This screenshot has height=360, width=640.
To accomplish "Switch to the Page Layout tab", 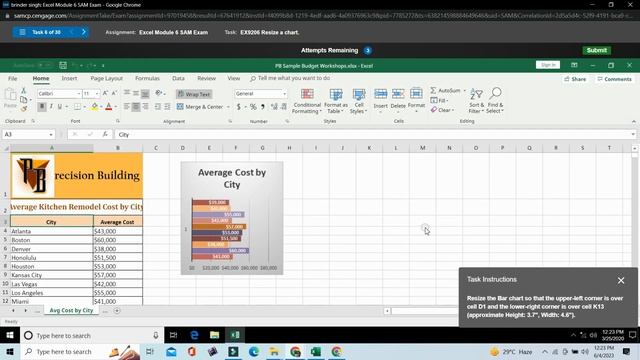I will (107, 78).
